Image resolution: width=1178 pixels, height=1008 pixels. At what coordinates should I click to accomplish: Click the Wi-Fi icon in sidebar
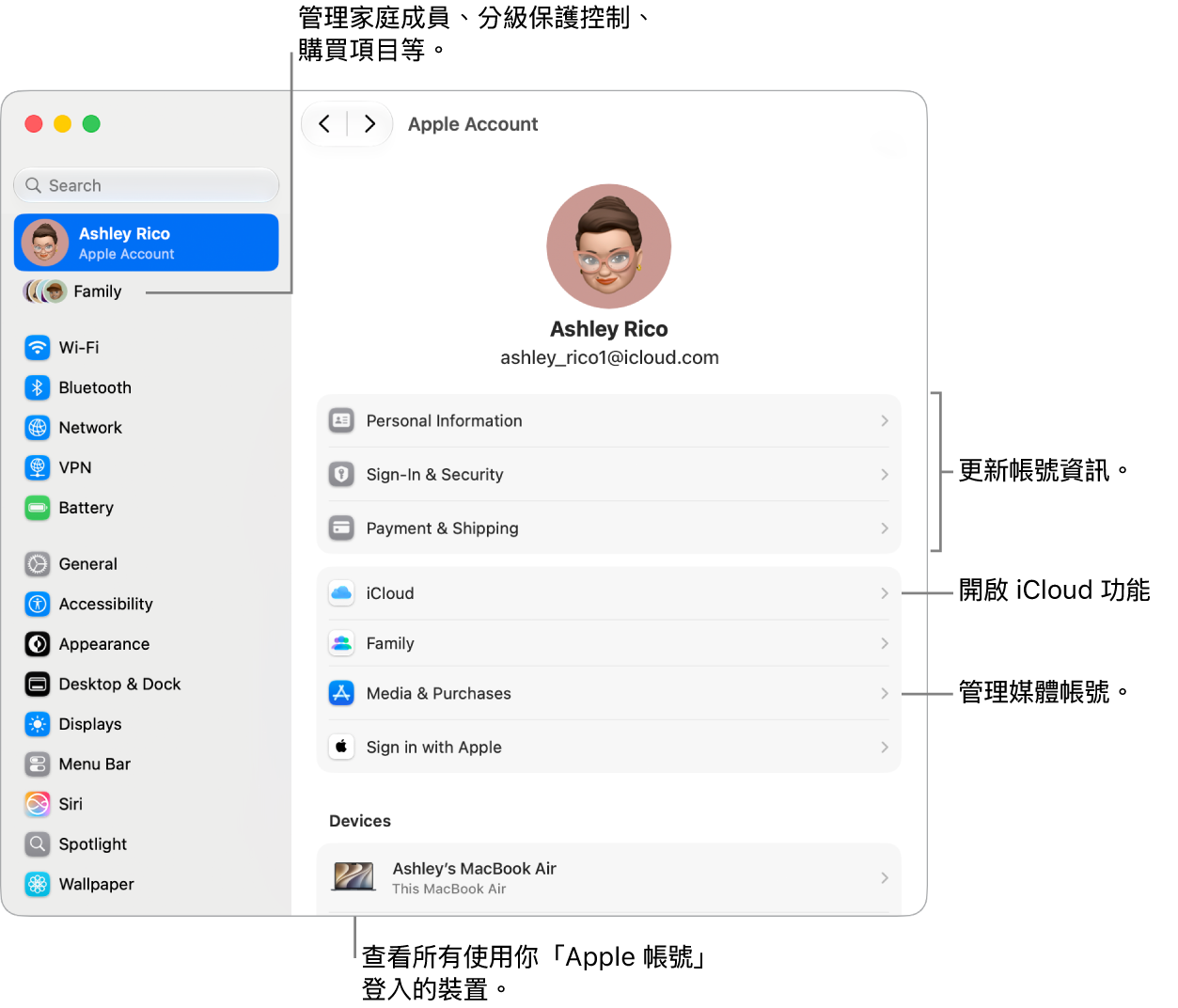click(38, 348)
